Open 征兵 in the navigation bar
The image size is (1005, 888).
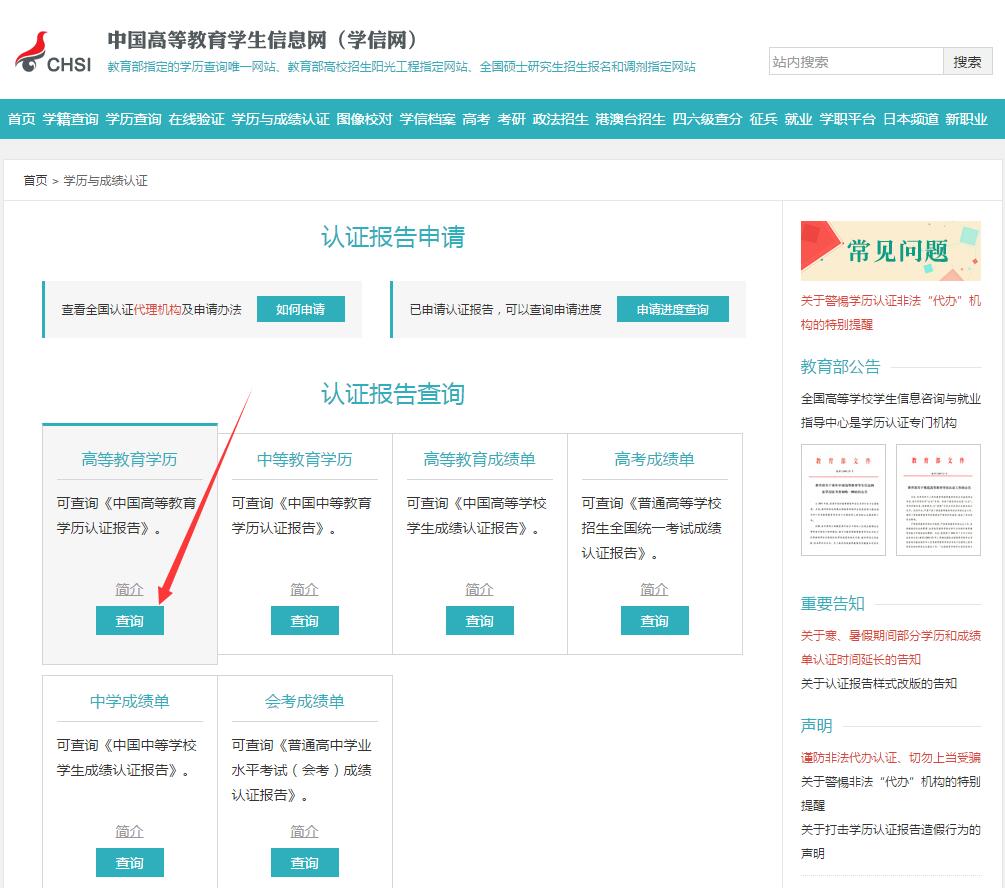pyautogui.click(x=763, y=119)
